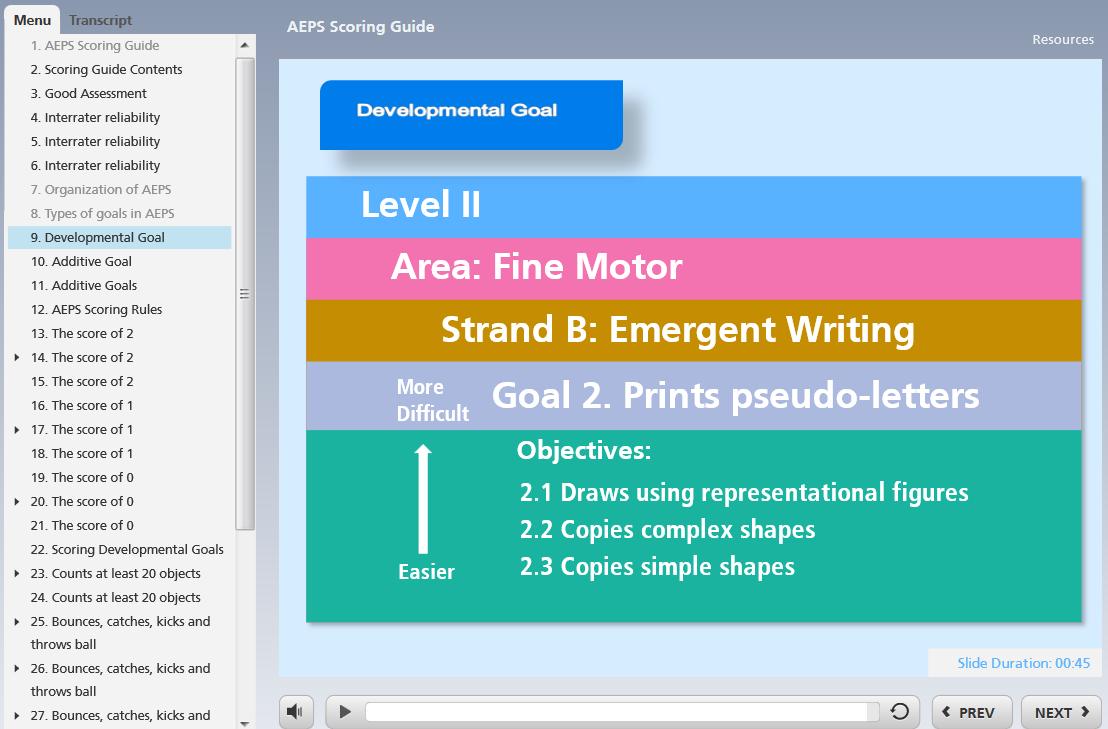Expand item 25. Bounces, catches, kicks
The width and height of the screenshot is (1108, 729).
17,622
